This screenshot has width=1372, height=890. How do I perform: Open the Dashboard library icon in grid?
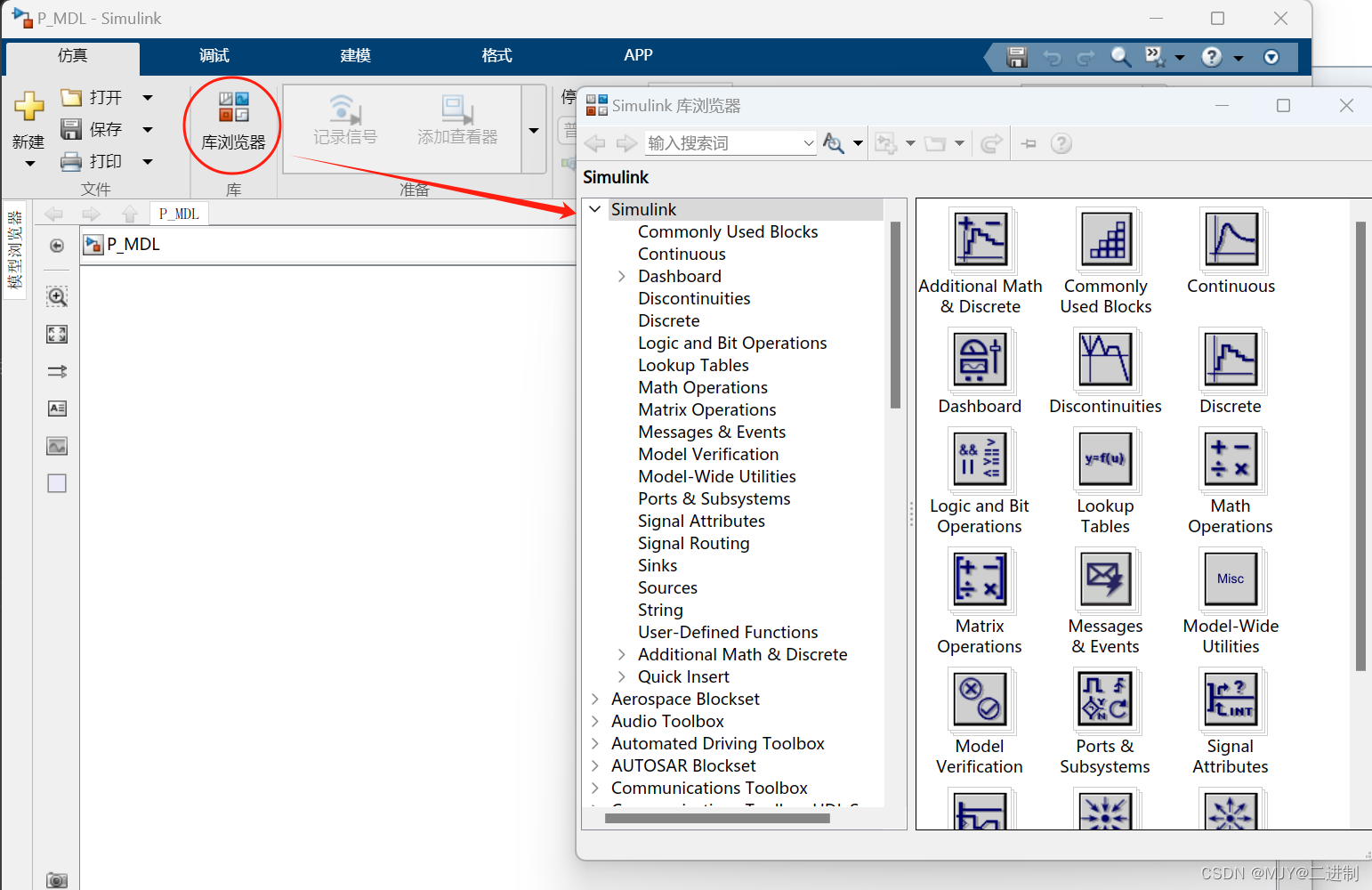[981, 359]
